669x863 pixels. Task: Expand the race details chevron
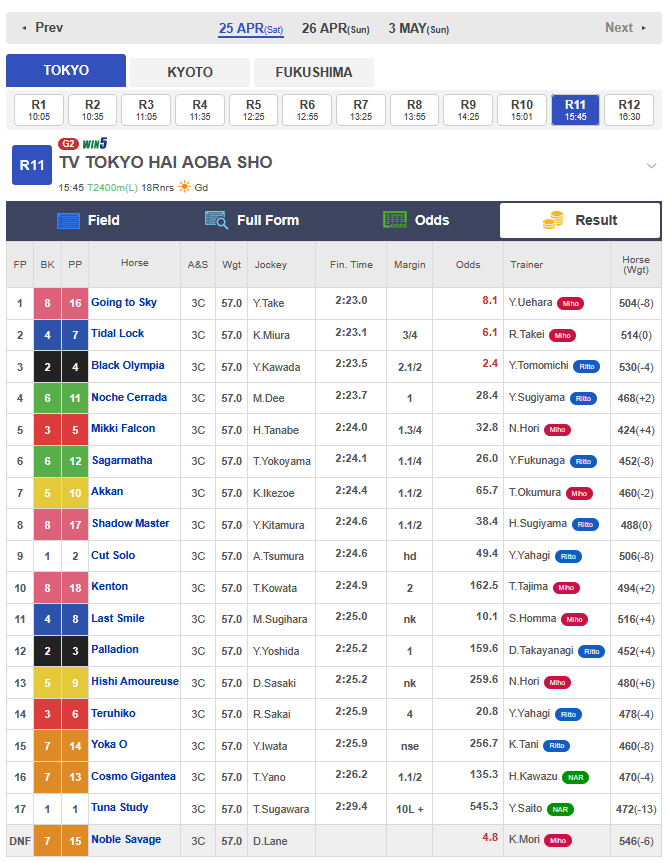point(651,166)
